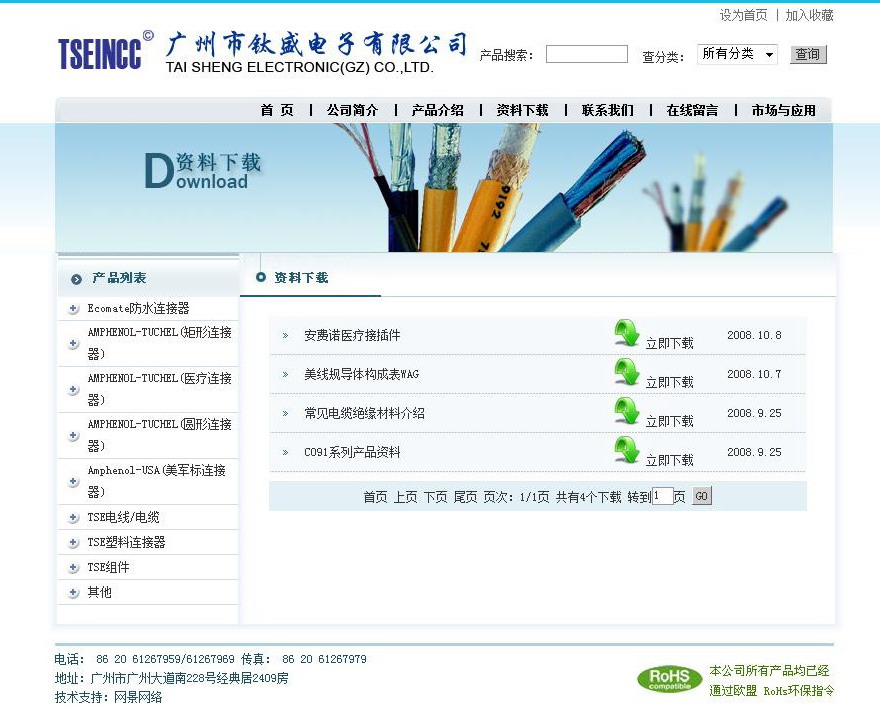Select Ecomate防水连接器 in product list
The image size is (880, 711).
139,308
